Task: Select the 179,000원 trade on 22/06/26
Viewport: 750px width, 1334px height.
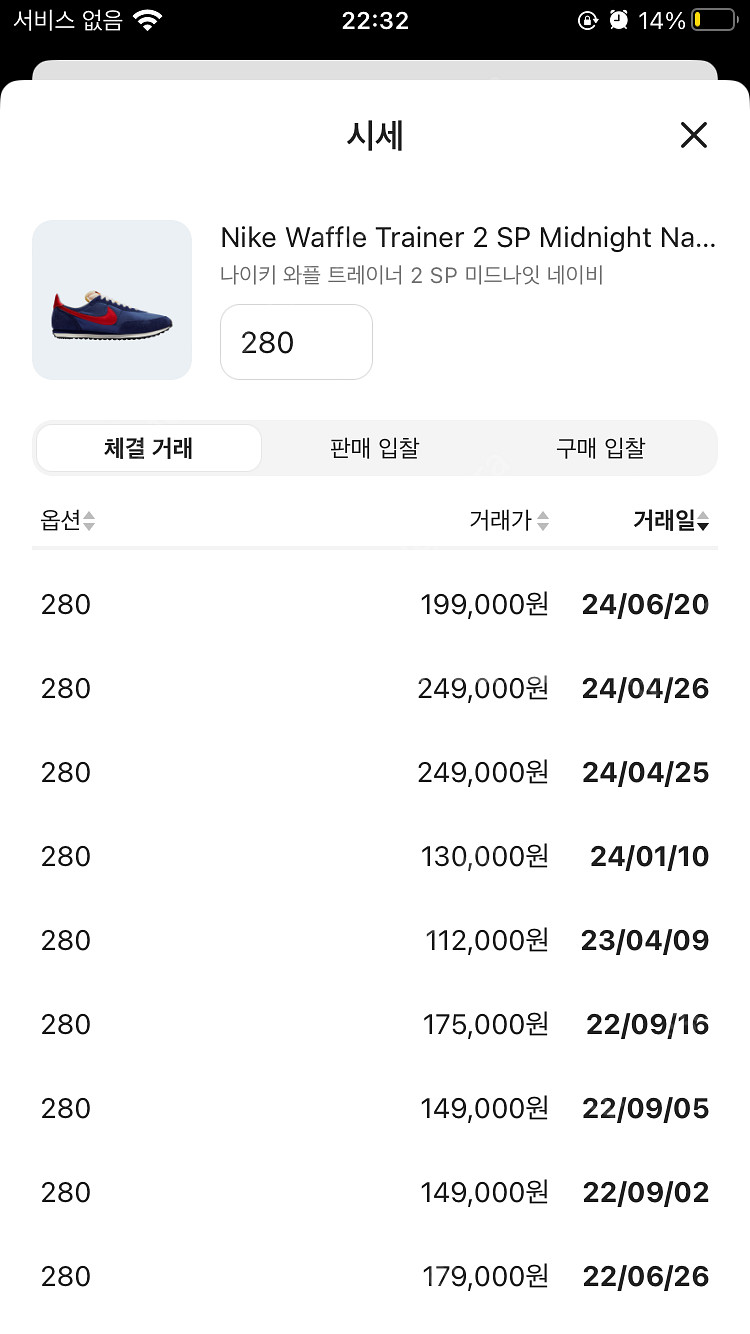Action: coord(375,1276)
